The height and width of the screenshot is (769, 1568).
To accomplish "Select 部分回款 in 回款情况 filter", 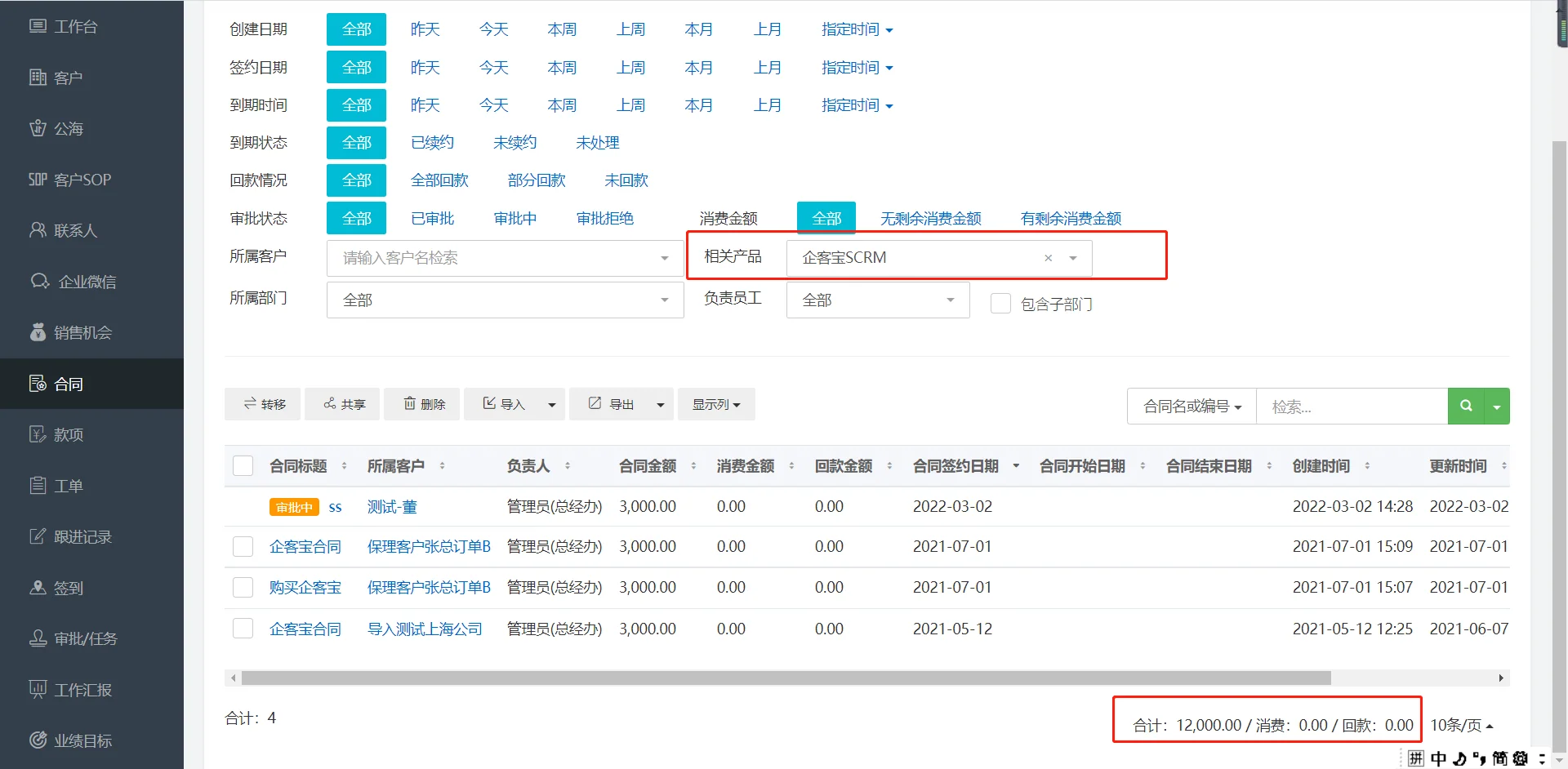I will click(x=537, y=180).
